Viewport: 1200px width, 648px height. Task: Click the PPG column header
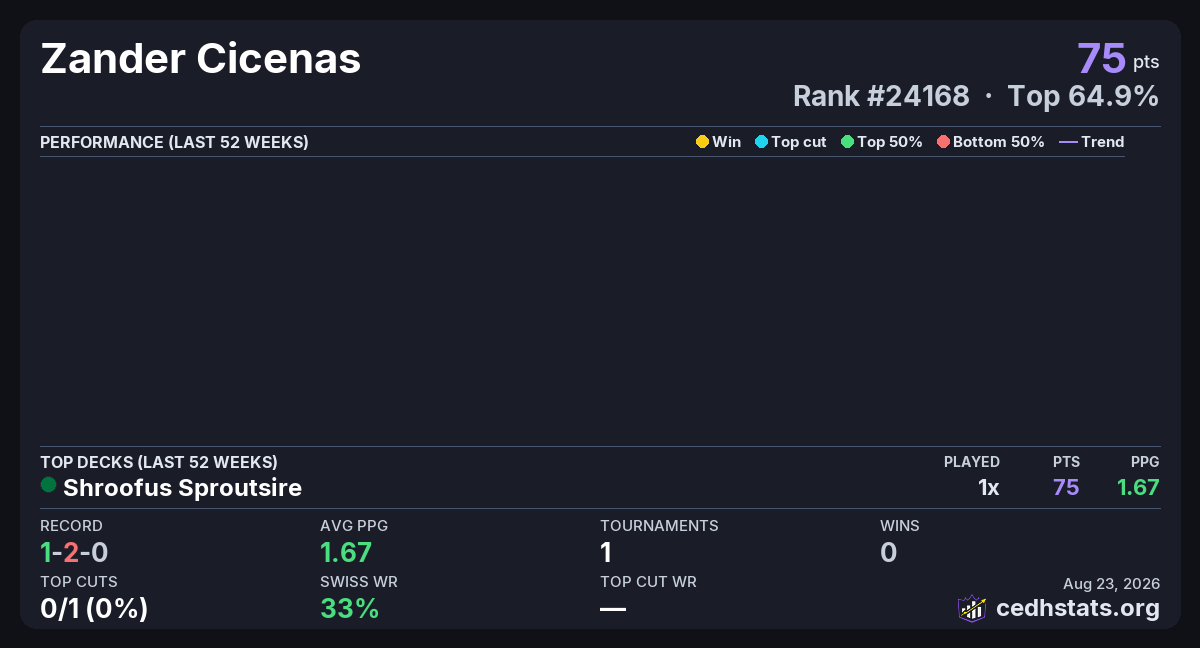coord(1145,462)
